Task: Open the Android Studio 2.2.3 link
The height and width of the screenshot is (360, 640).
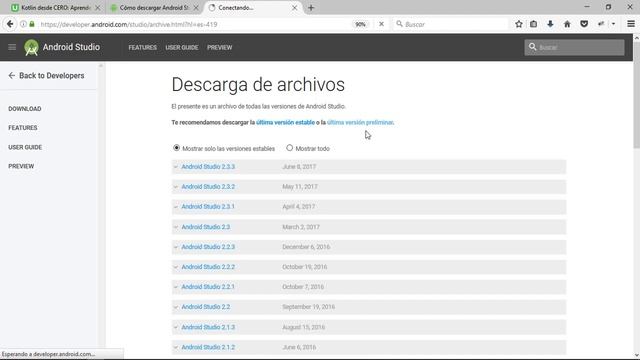Action: tap(208, 247)
